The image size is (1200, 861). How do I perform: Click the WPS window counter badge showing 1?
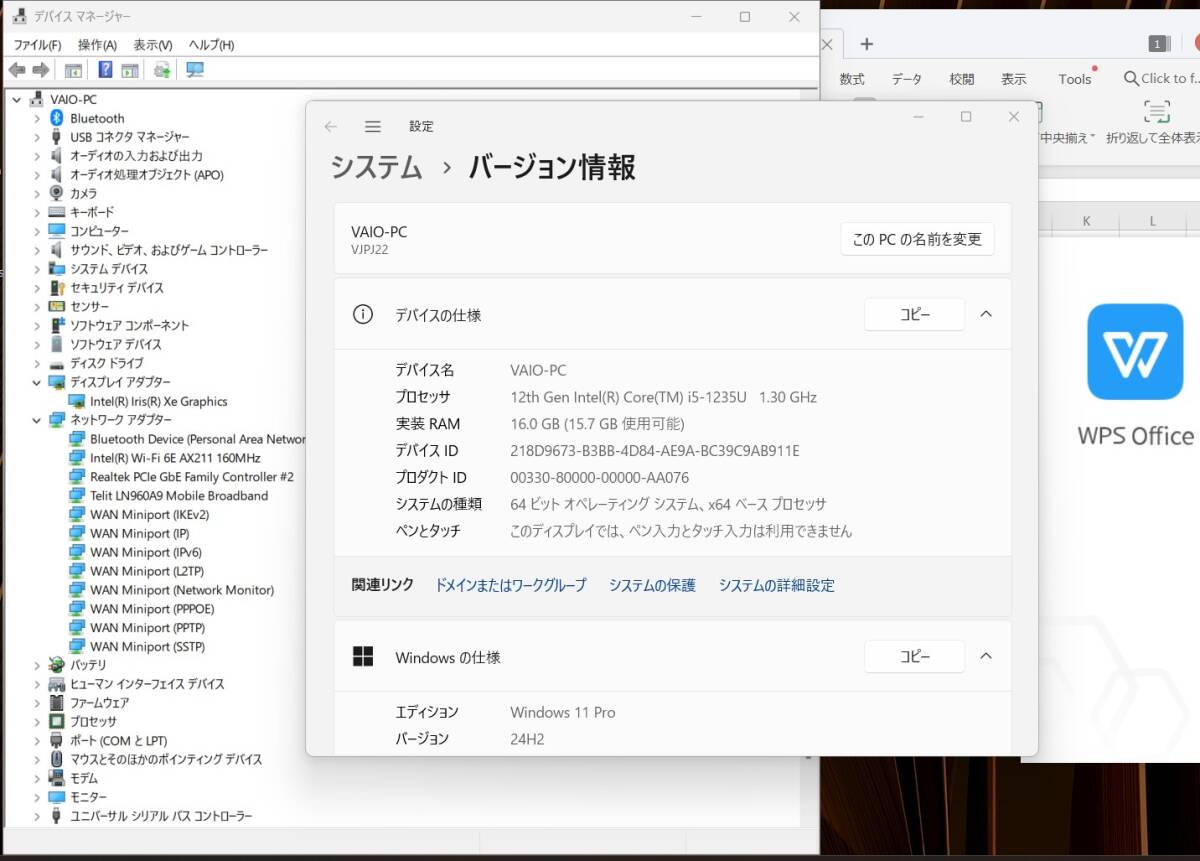(1159, 43)
